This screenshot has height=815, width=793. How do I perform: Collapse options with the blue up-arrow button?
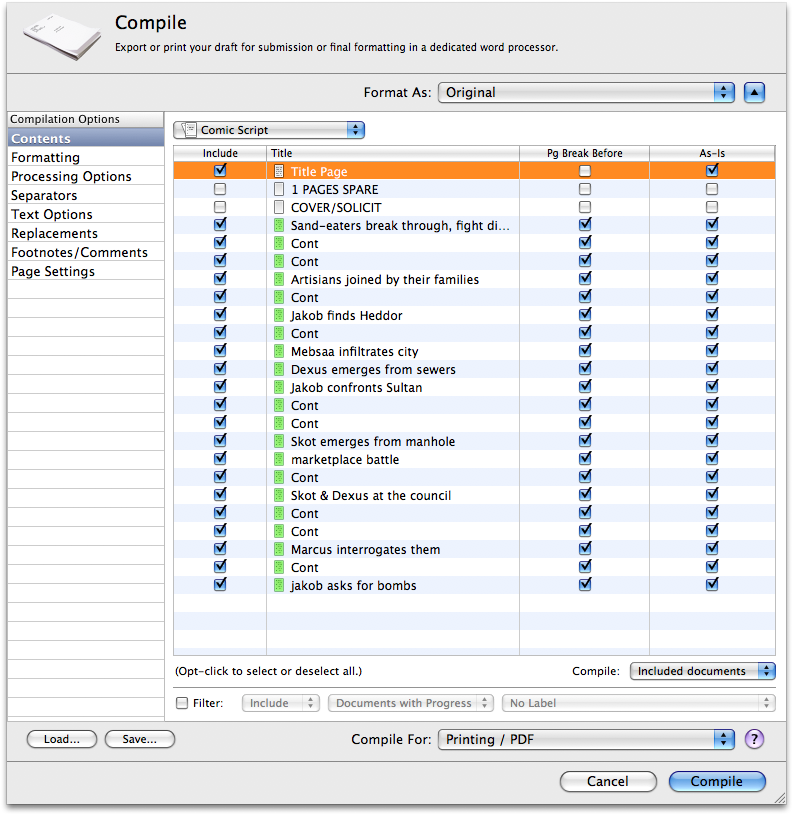coord(754,92)
